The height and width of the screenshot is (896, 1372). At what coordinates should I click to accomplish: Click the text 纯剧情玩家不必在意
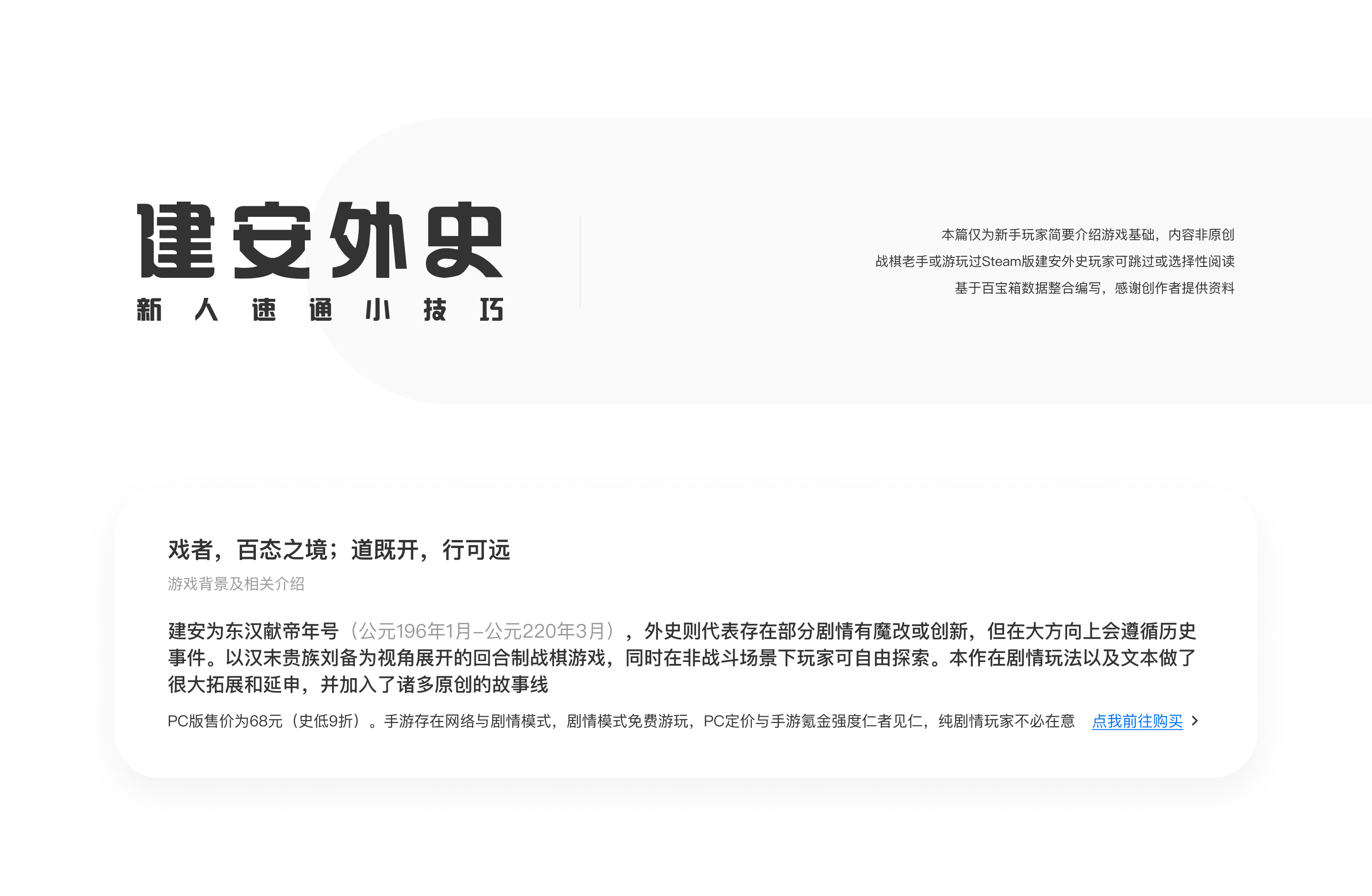coord(1007,721)
